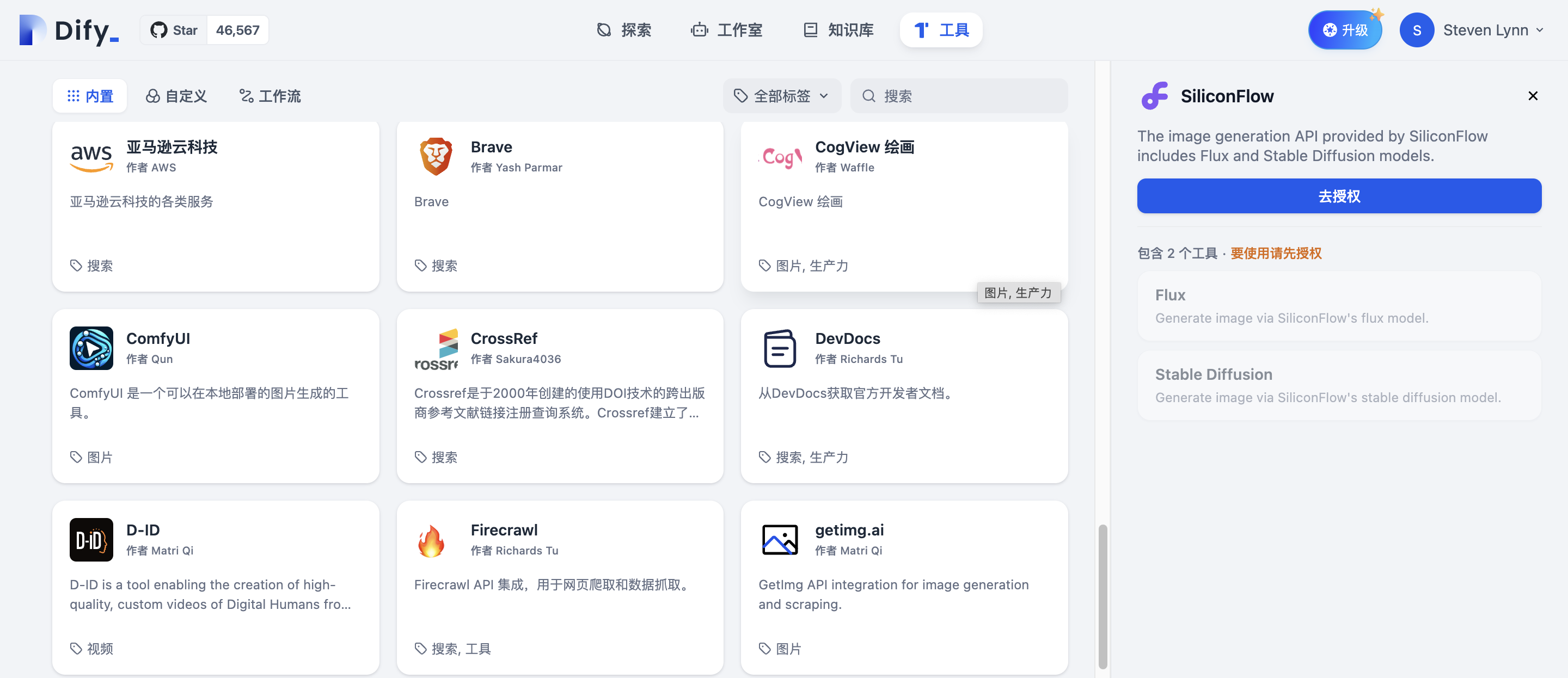Switch to the 自定义 tab

(x=176, y=96)
